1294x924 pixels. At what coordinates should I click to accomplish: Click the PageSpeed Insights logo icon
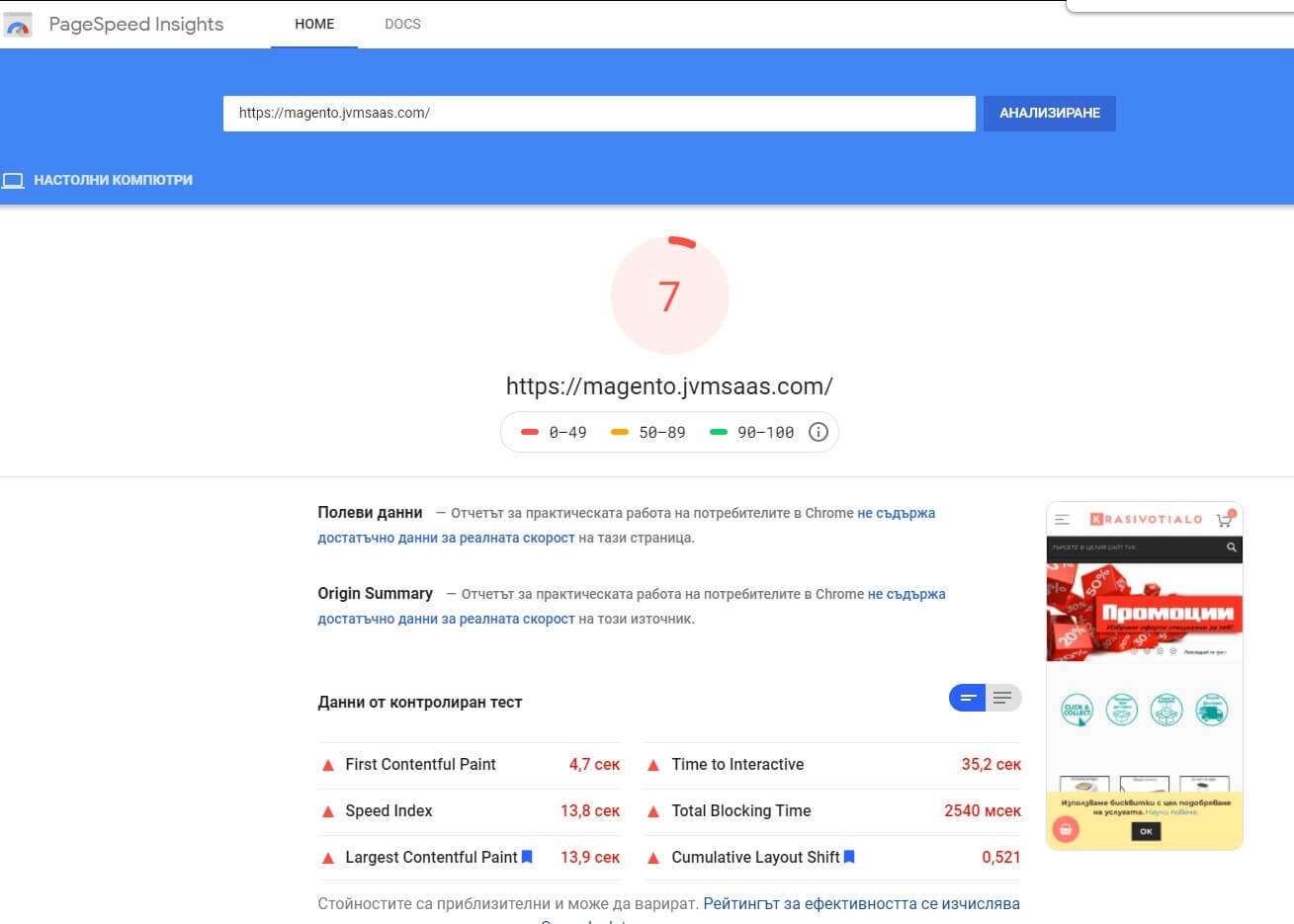click(x=18, y=25)
